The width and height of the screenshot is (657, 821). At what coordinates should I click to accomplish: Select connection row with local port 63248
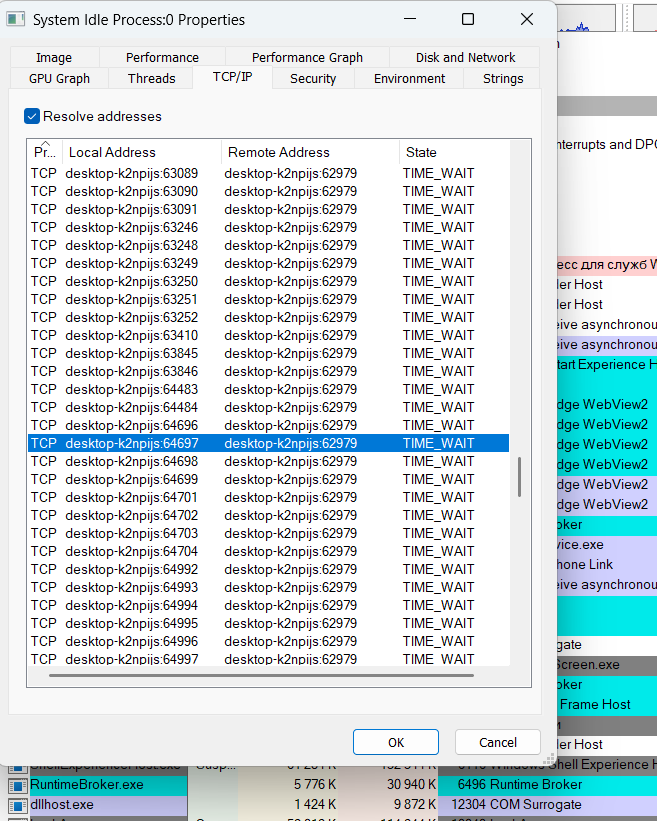(x=269, y=245)
